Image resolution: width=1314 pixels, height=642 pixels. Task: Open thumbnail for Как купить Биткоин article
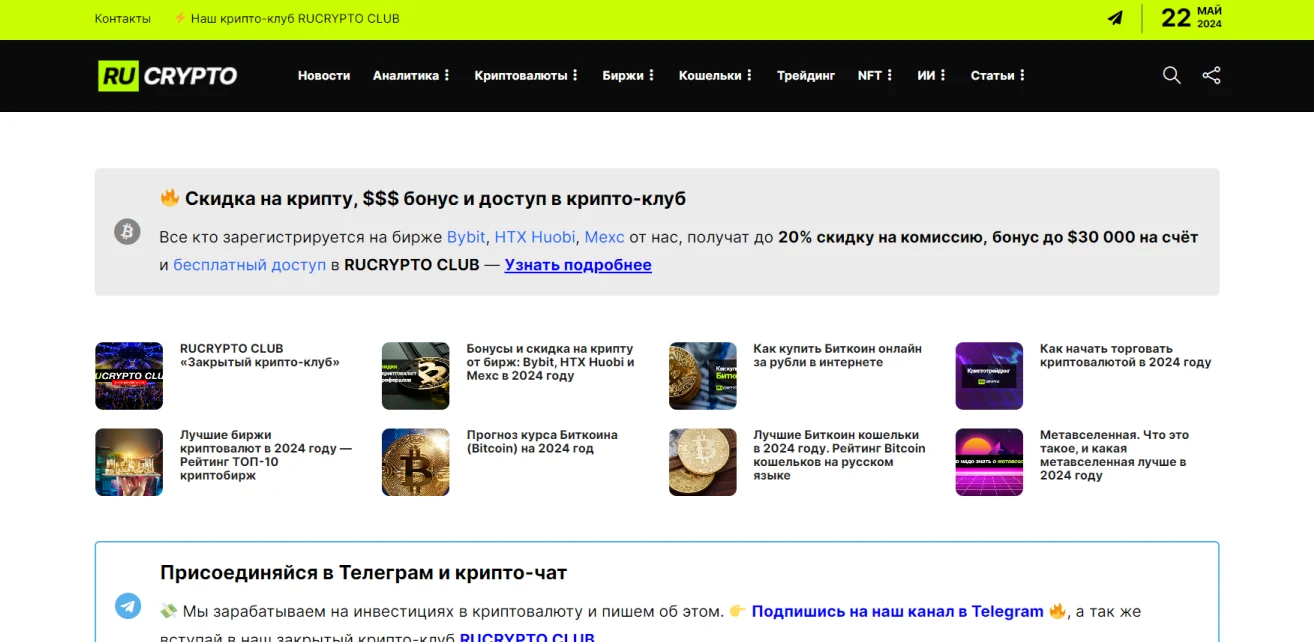tap(703, 376)
